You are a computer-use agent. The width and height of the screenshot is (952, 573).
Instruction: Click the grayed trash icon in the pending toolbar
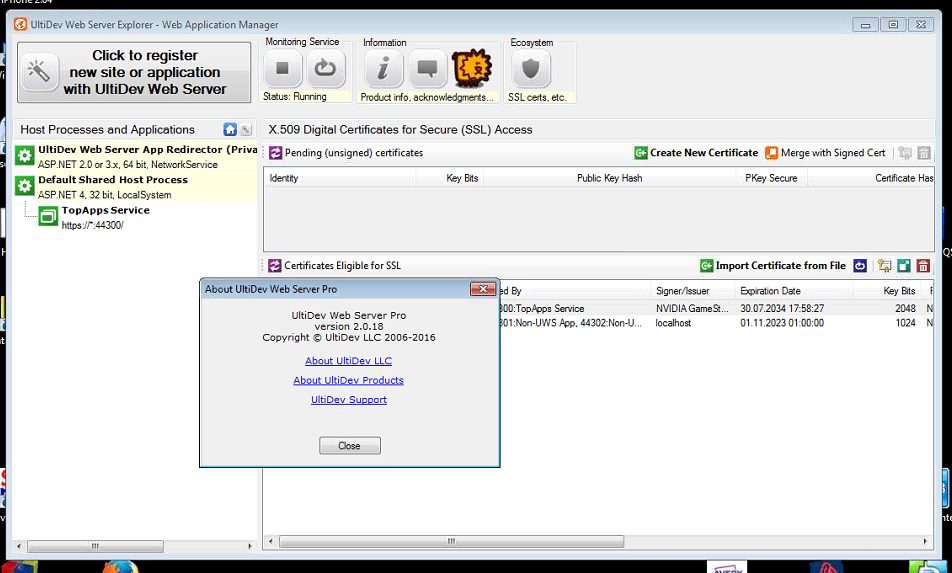tap(924, 153)
